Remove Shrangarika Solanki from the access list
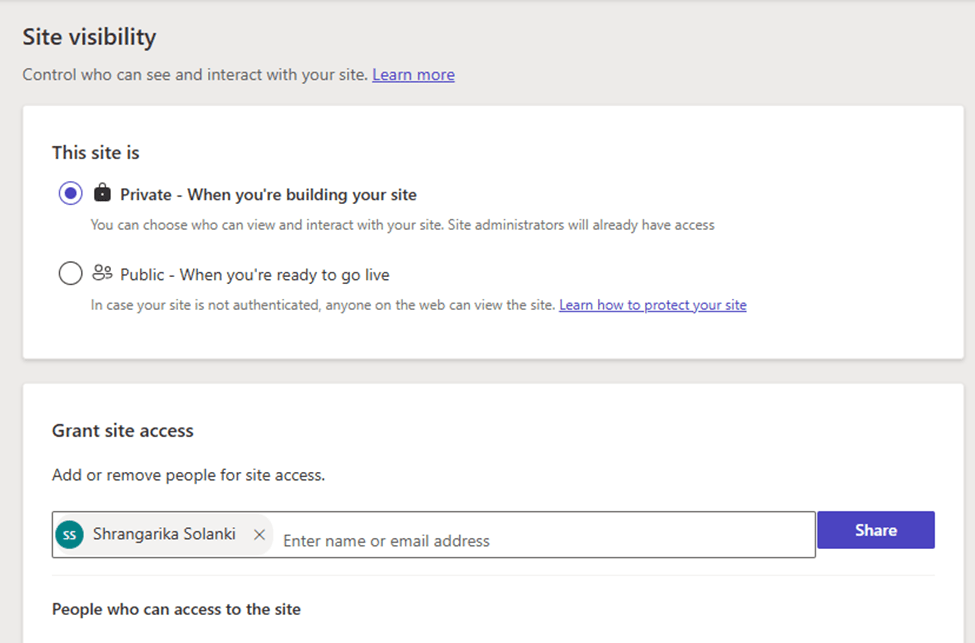The width and height of the screenshot is (975, 643). click(259, 535)
